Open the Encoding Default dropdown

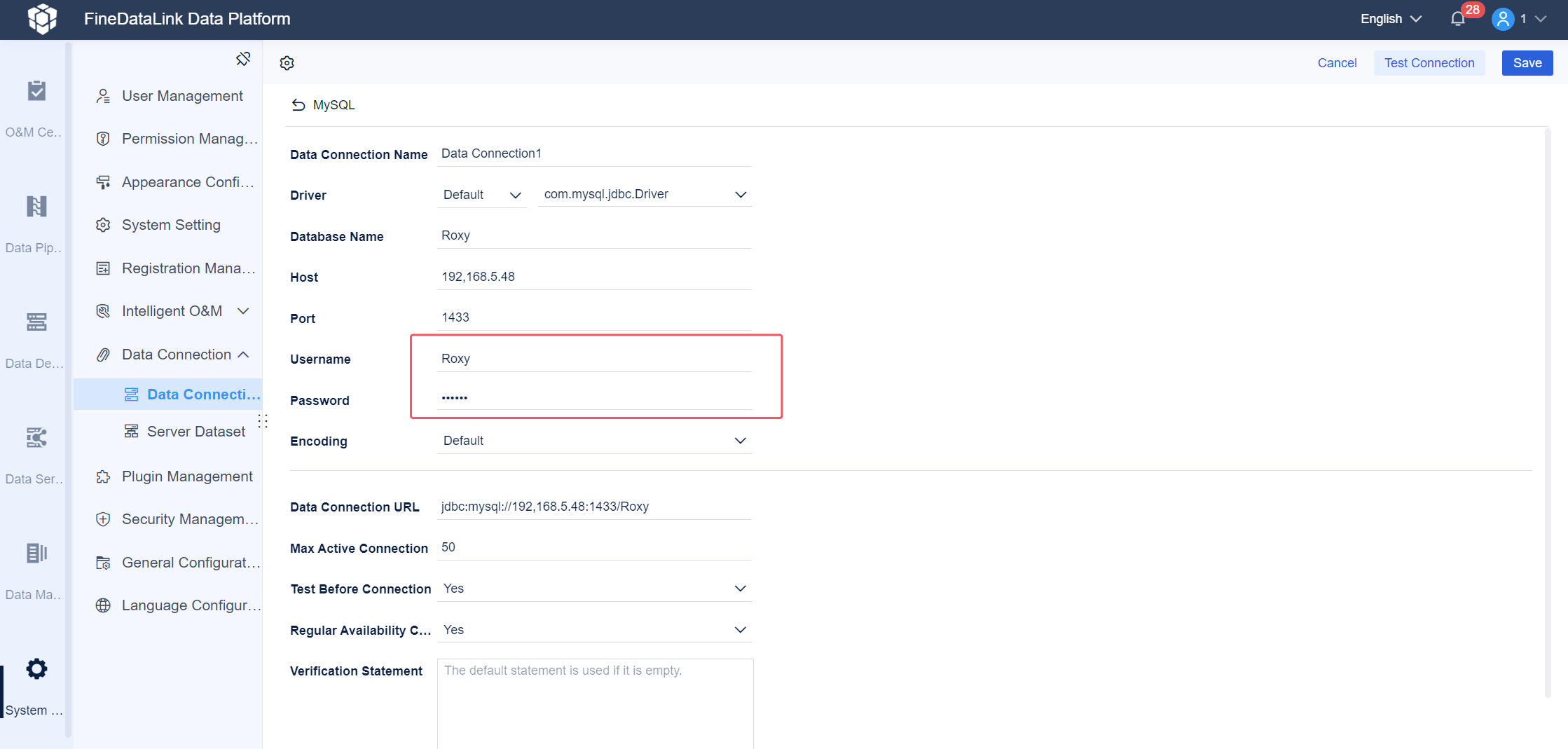(594, 441)
